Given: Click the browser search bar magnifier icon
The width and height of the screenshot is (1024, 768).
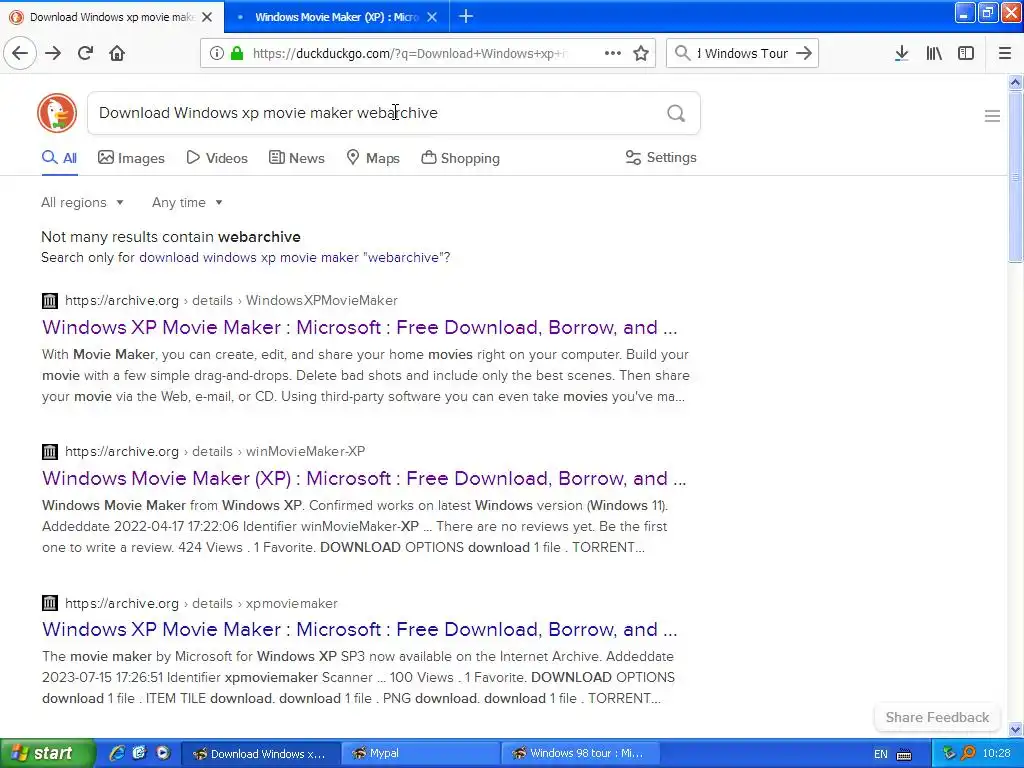Looking at the screenshot, I should [x=682, y=53].
